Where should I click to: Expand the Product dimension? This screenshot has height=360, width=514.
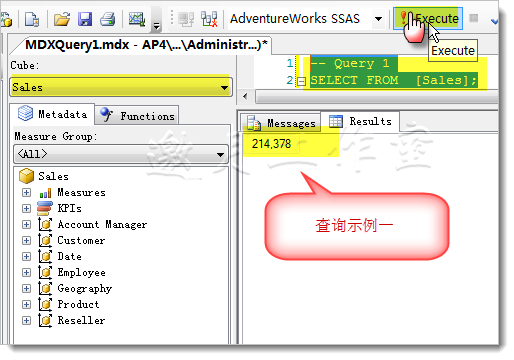pos(26,304)
